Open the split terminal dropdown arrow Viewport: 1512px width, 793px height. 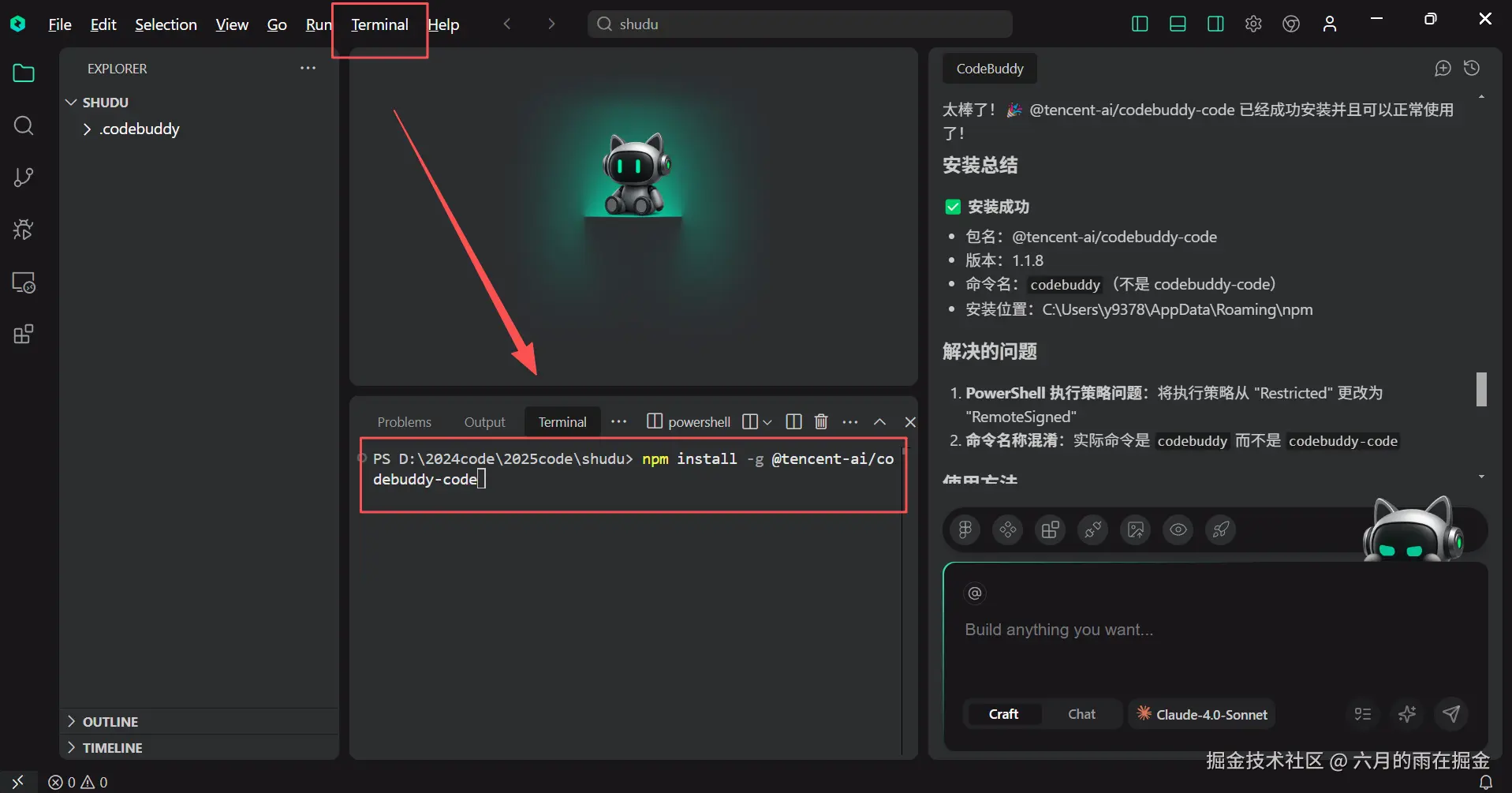[767, 422]
